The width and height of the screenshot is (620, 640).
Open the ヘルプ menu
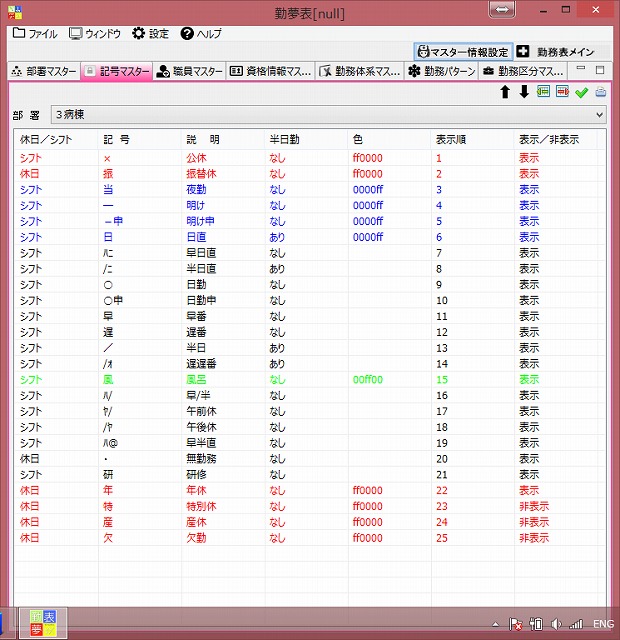201,33
